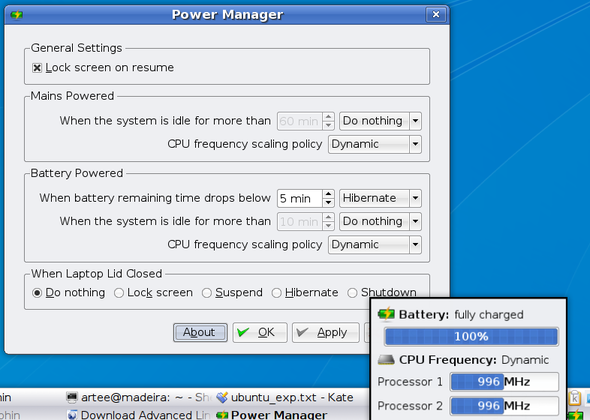Click the Power Manager title bar battery icon
This screenshot has width=590, height=420.
[17, 15]
